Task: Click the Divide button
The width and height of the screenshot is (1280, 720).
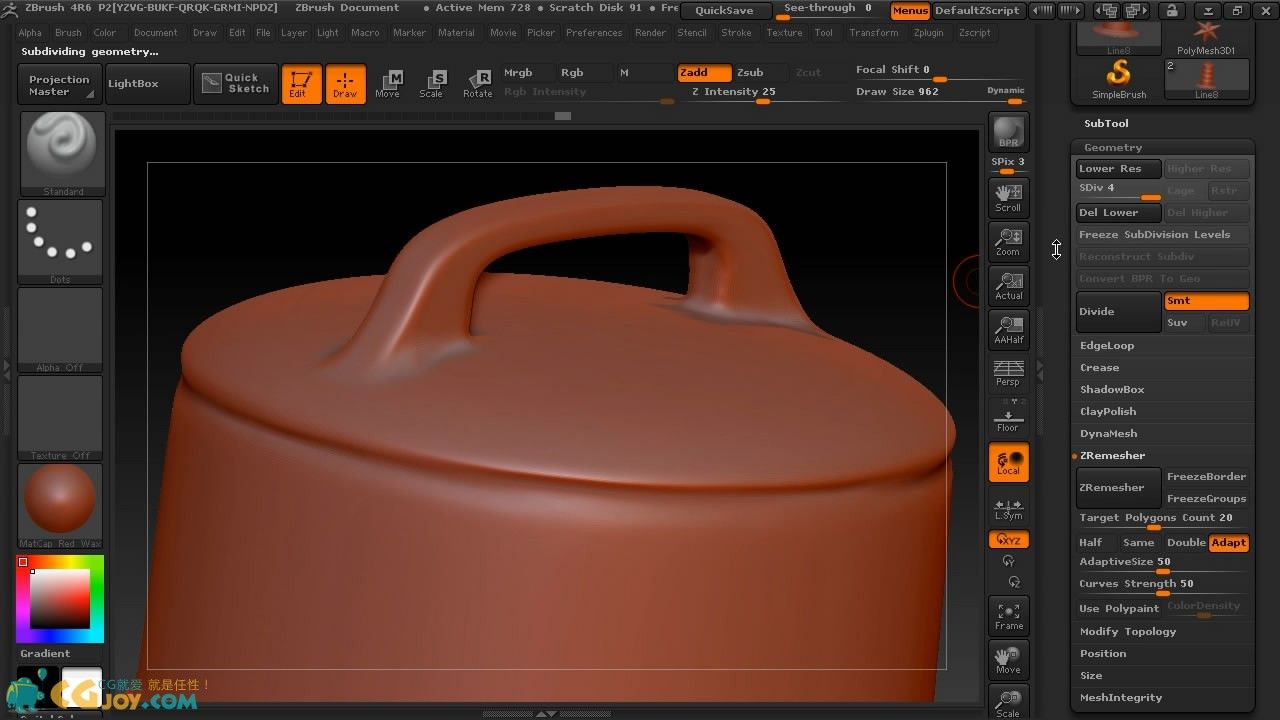Action: coord(1118,312)
